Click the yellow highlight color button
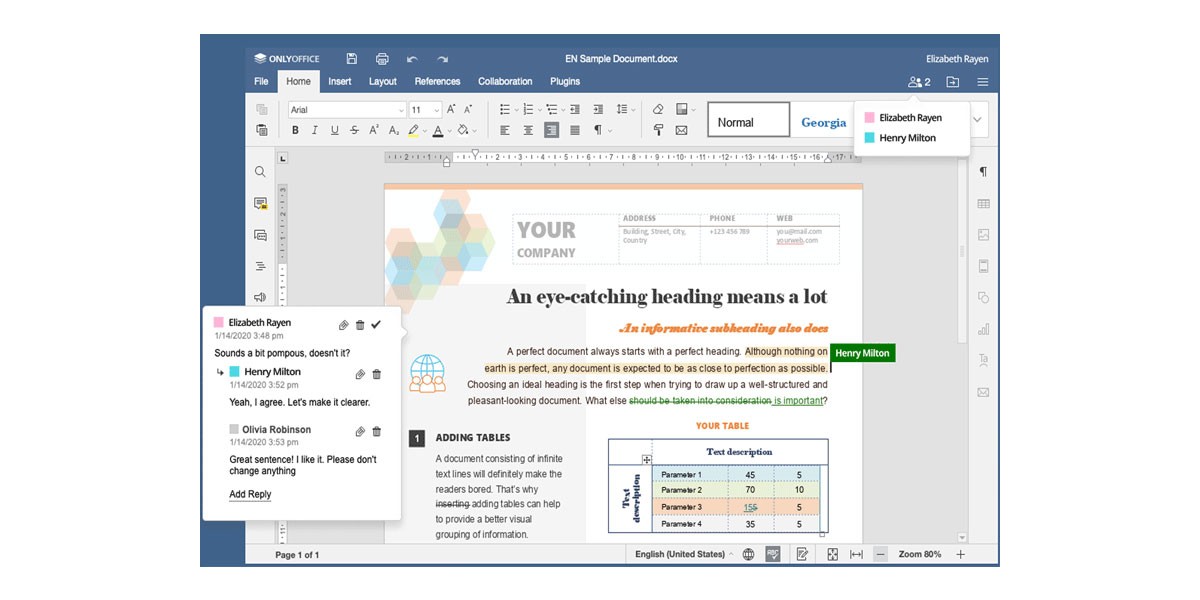The width and height of the screenshot is (1200, 600). click(413, 130)
